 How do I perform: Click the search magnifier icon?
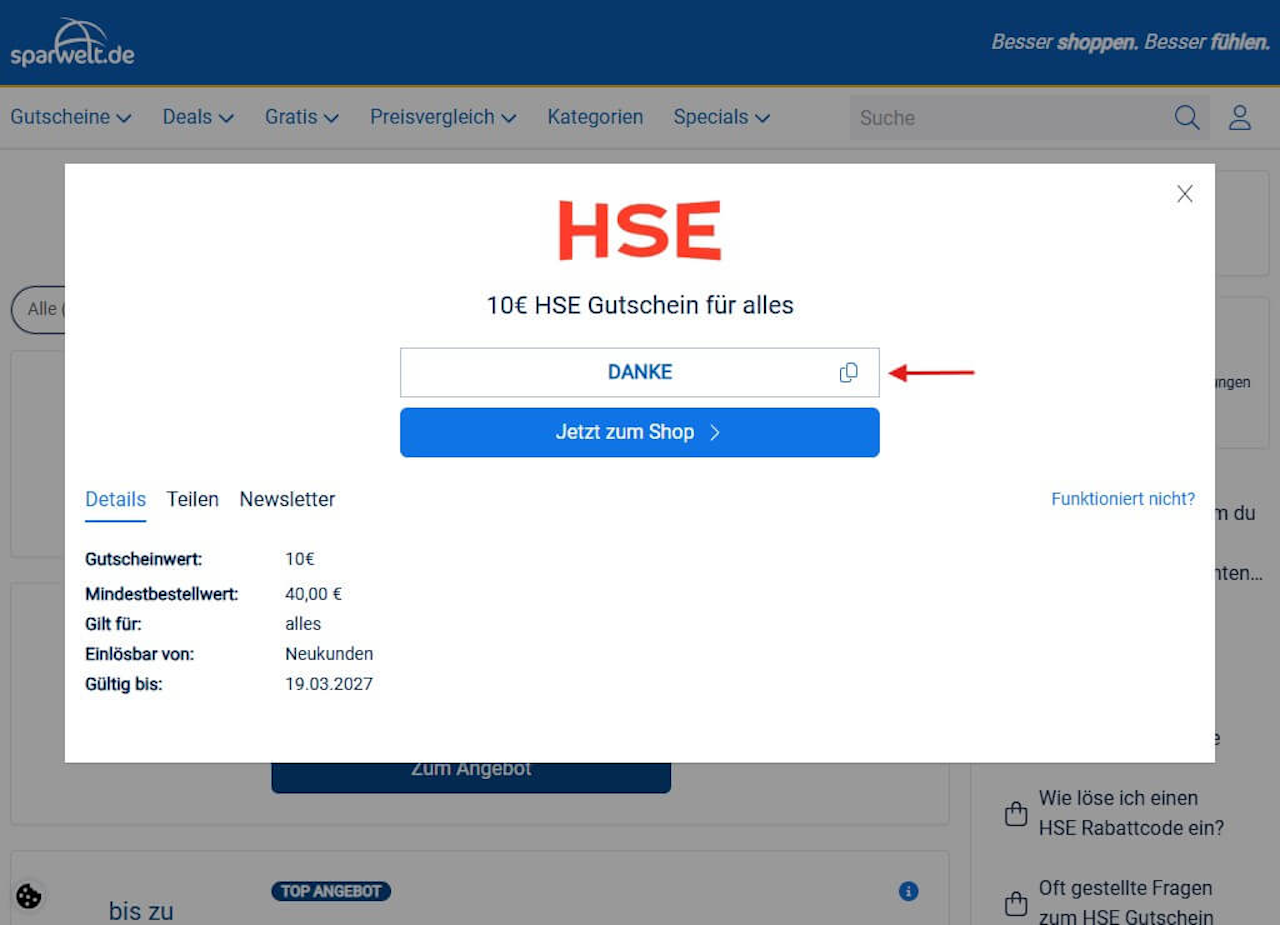pyautogui.click(x=1187, y=117)
